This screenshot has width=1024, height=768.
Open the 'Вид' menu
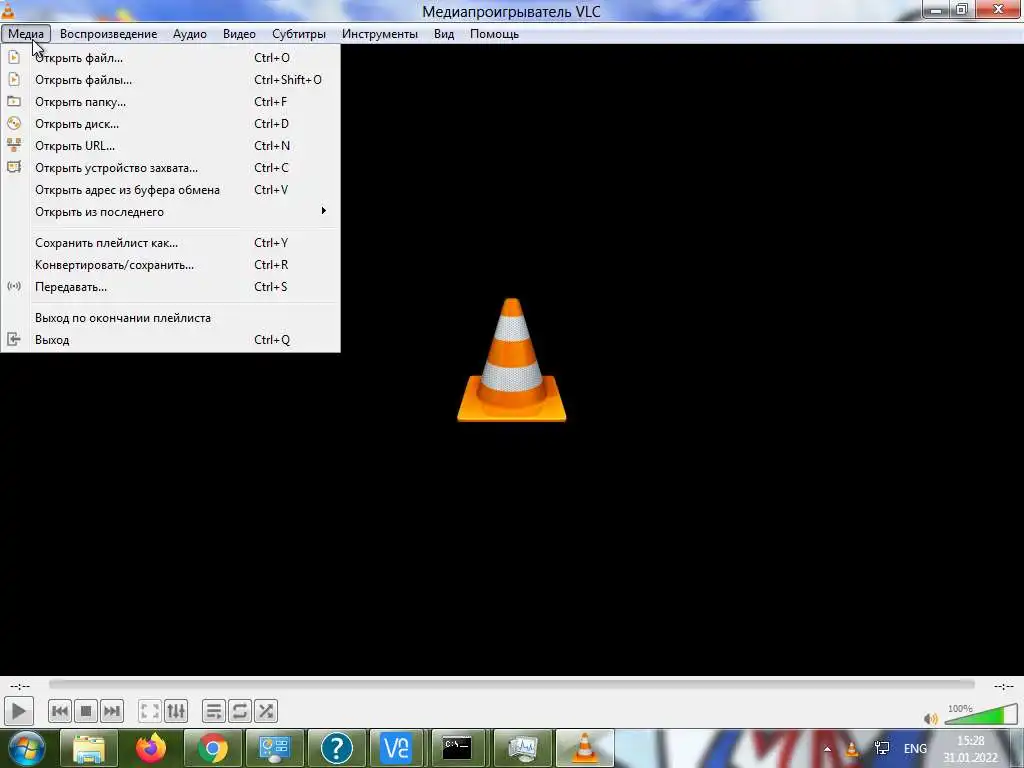443,34
